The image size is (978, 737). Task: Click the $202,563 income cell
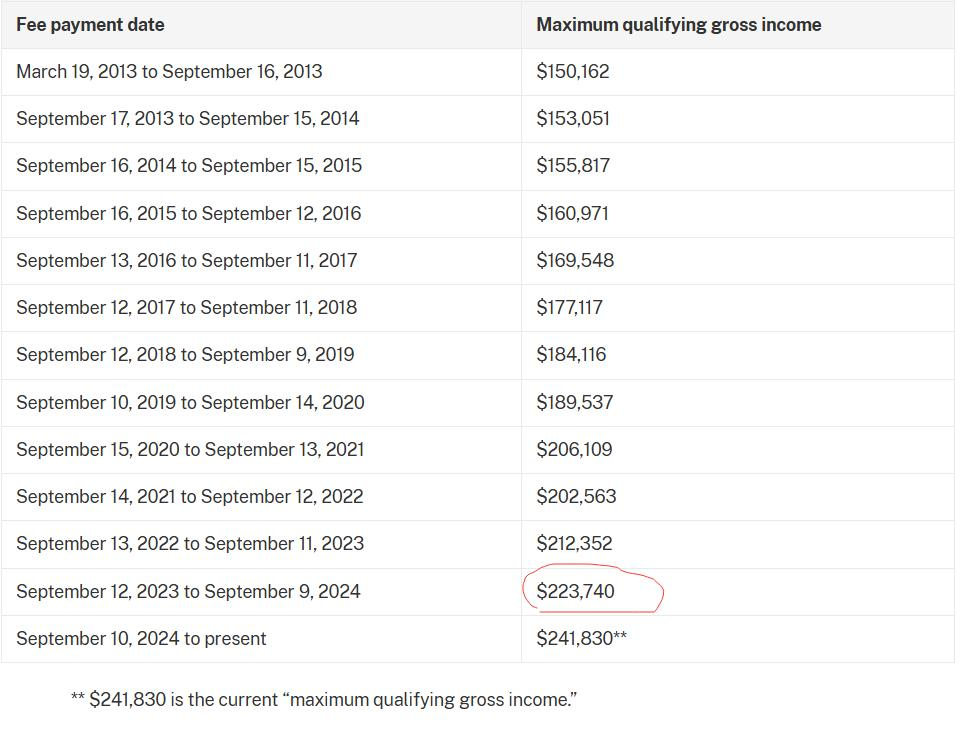tap(576, 497)
